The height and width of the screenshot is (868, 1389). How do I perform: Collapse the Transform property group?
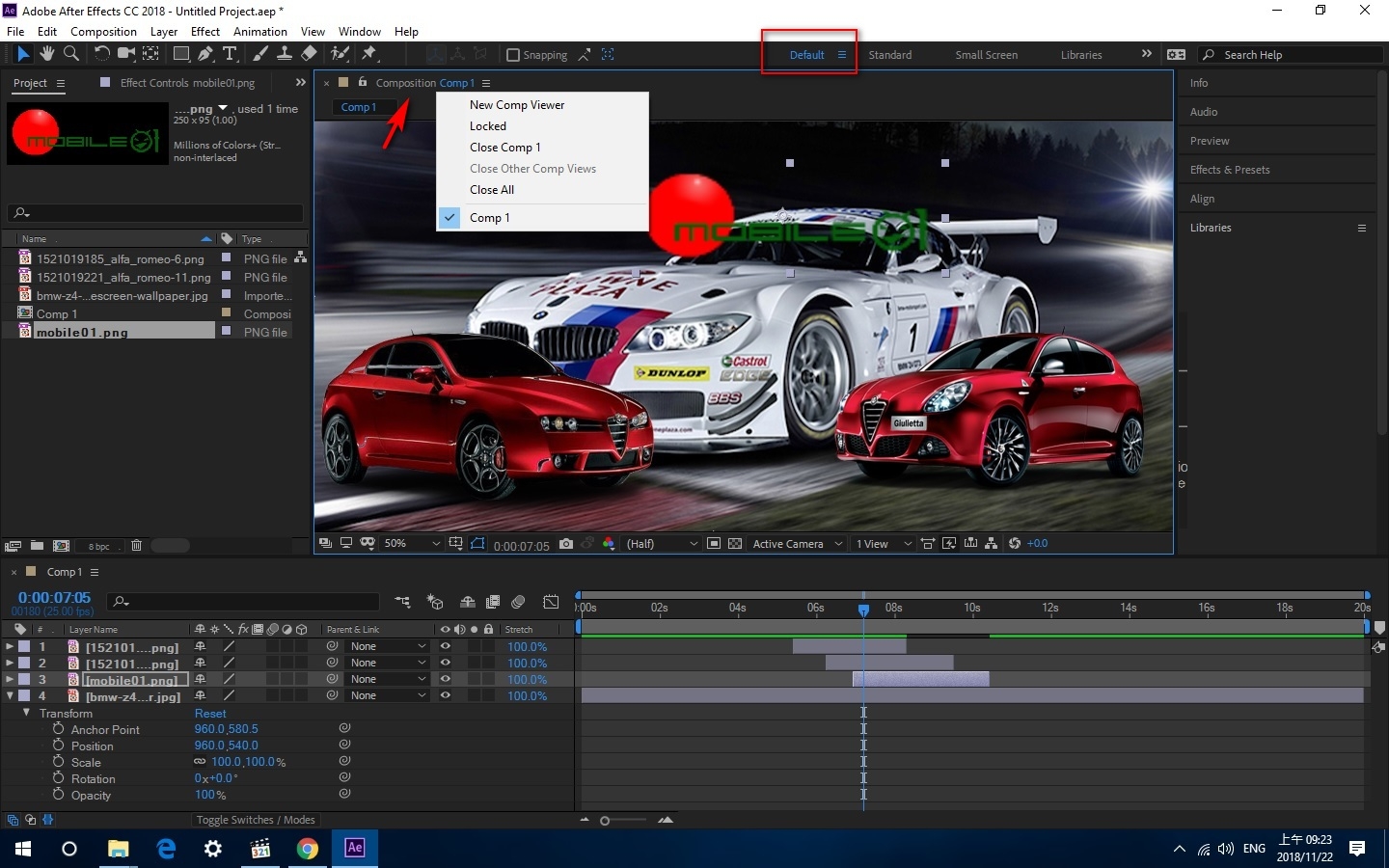(26, 713)
